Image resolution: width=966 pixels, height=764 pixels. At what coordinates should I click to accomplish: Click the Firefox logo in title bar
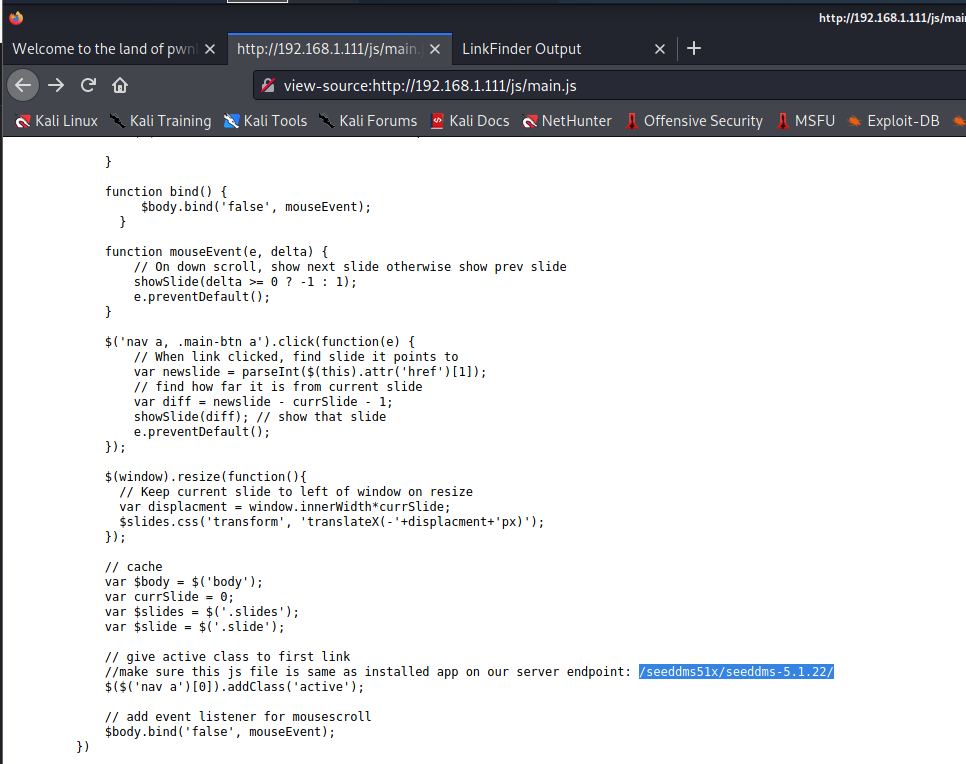pos(15,17)
